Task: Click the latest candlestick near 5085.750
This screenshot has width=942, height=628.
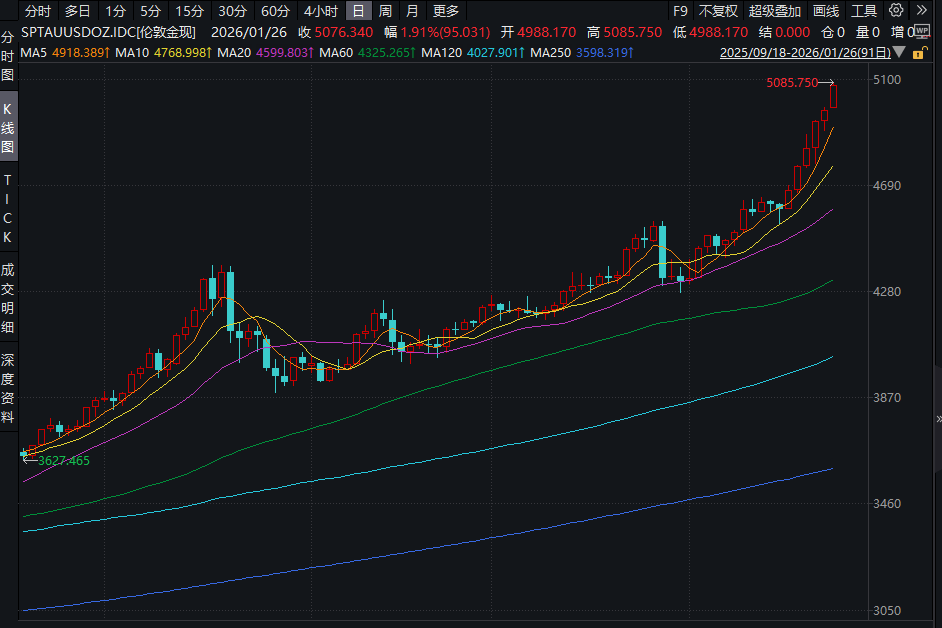Action: (x=834, y=97)
